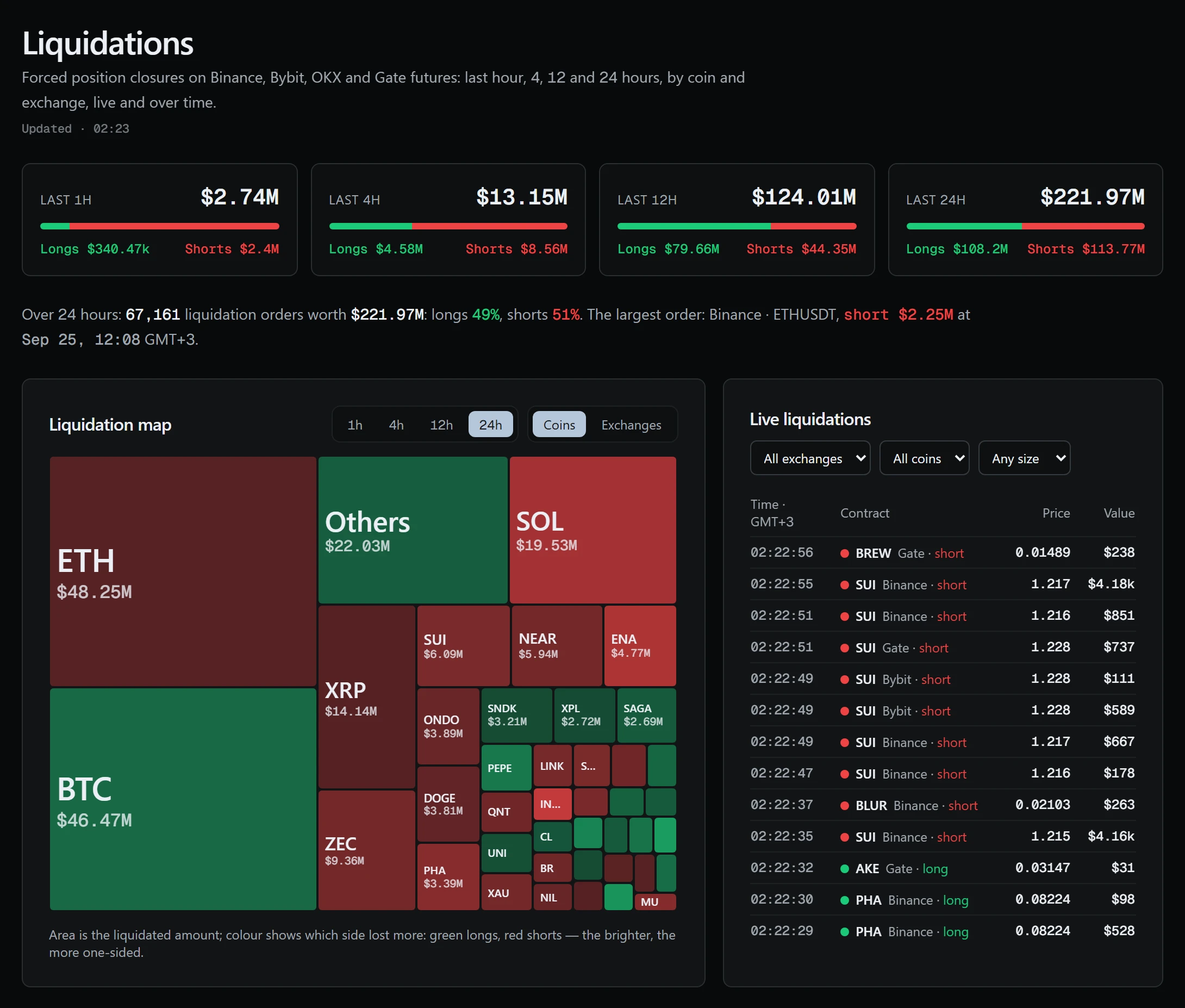Click the XPL $2.72M tile
Viewport: 1185px width, 1008px height.
[584, 715]
